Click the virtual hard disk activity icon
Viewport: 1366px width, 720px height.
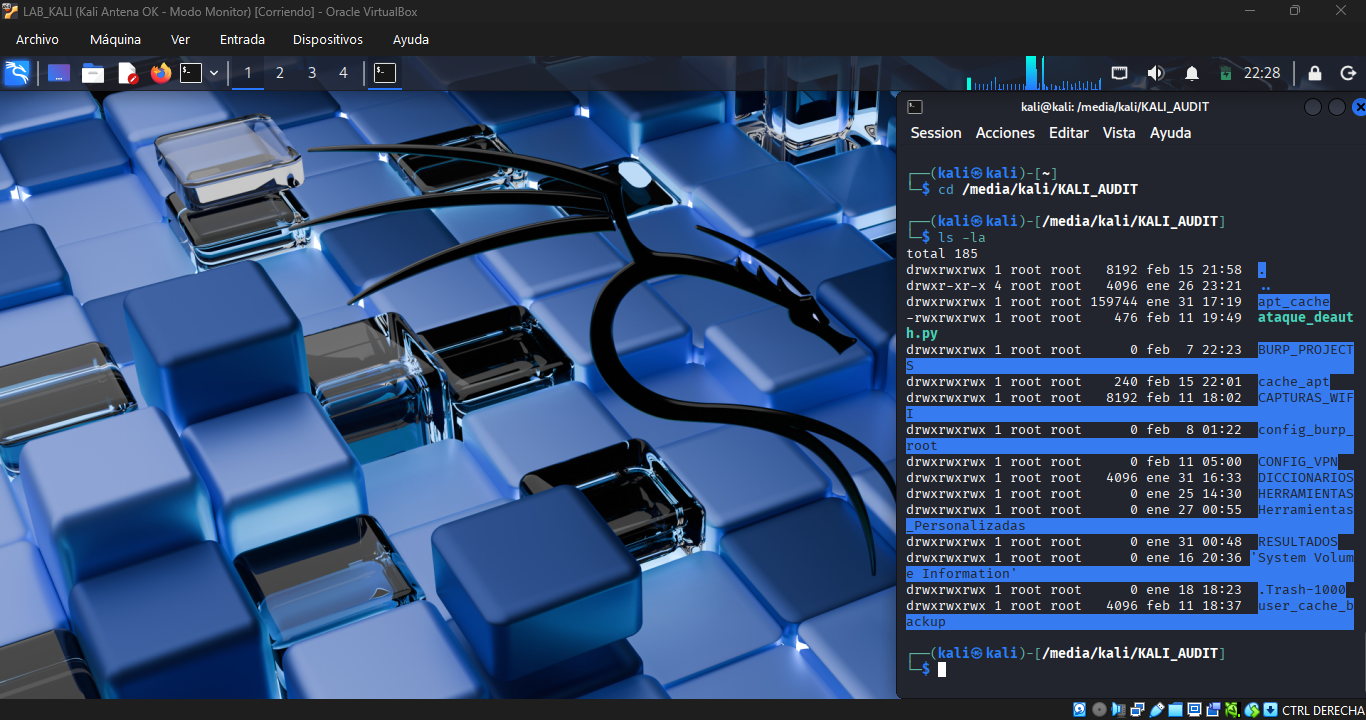1080,709
